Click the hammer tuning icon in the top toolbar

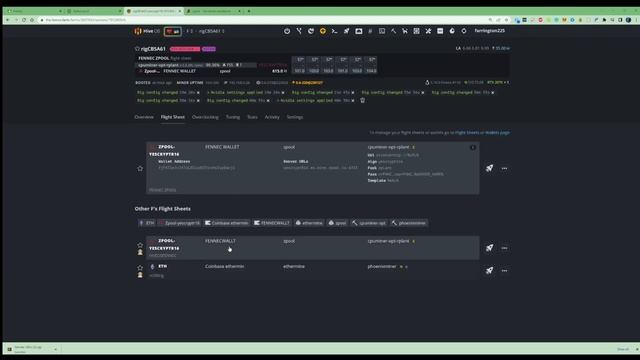tap(393, 31)
